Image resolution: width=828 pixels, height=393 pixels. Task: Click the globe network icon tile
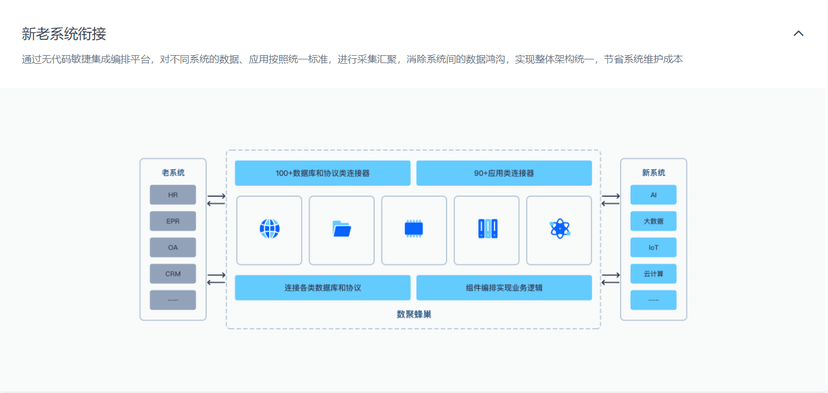[x=269, y=230]
